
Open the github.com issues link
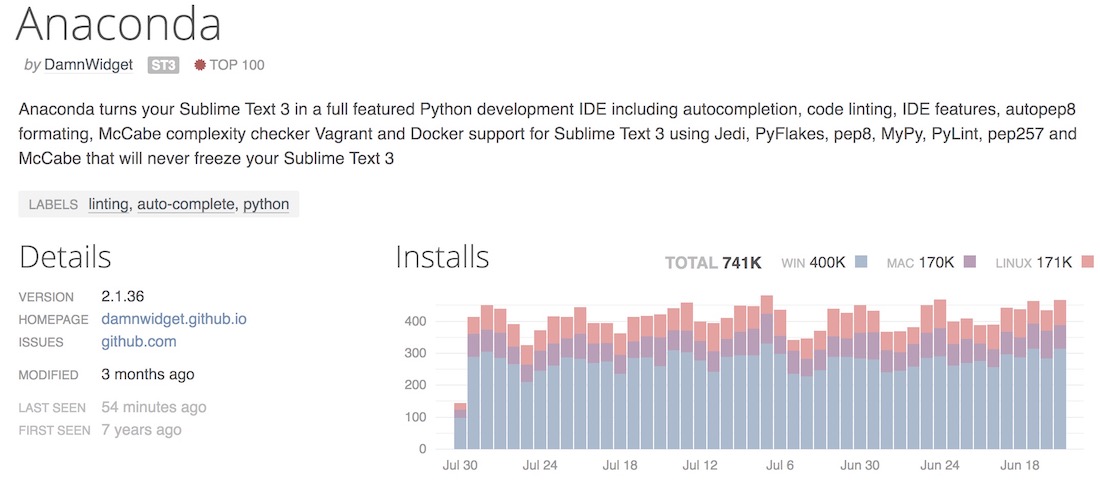tap(139, 342)
